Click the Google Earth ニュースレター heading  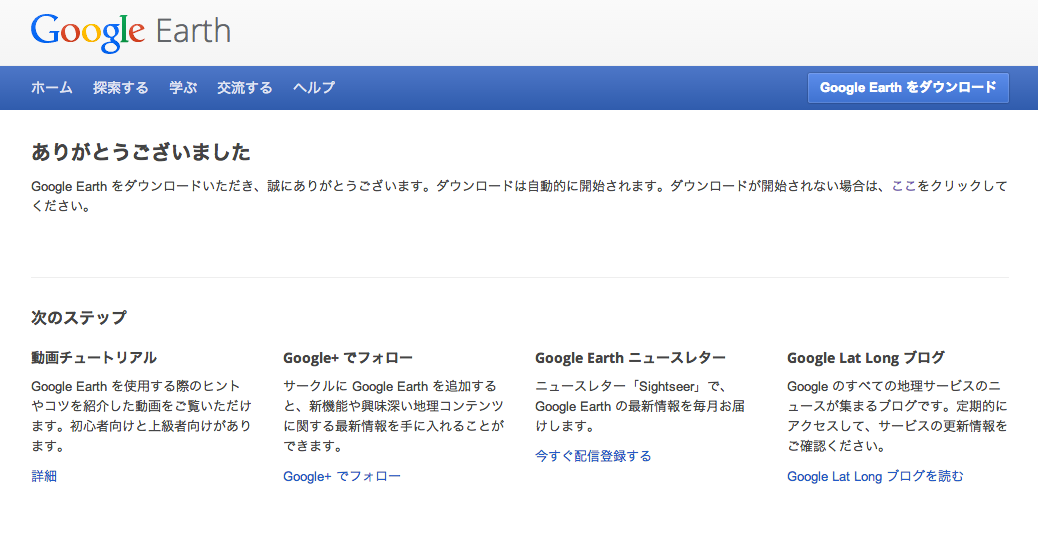[x=630, y=358]
